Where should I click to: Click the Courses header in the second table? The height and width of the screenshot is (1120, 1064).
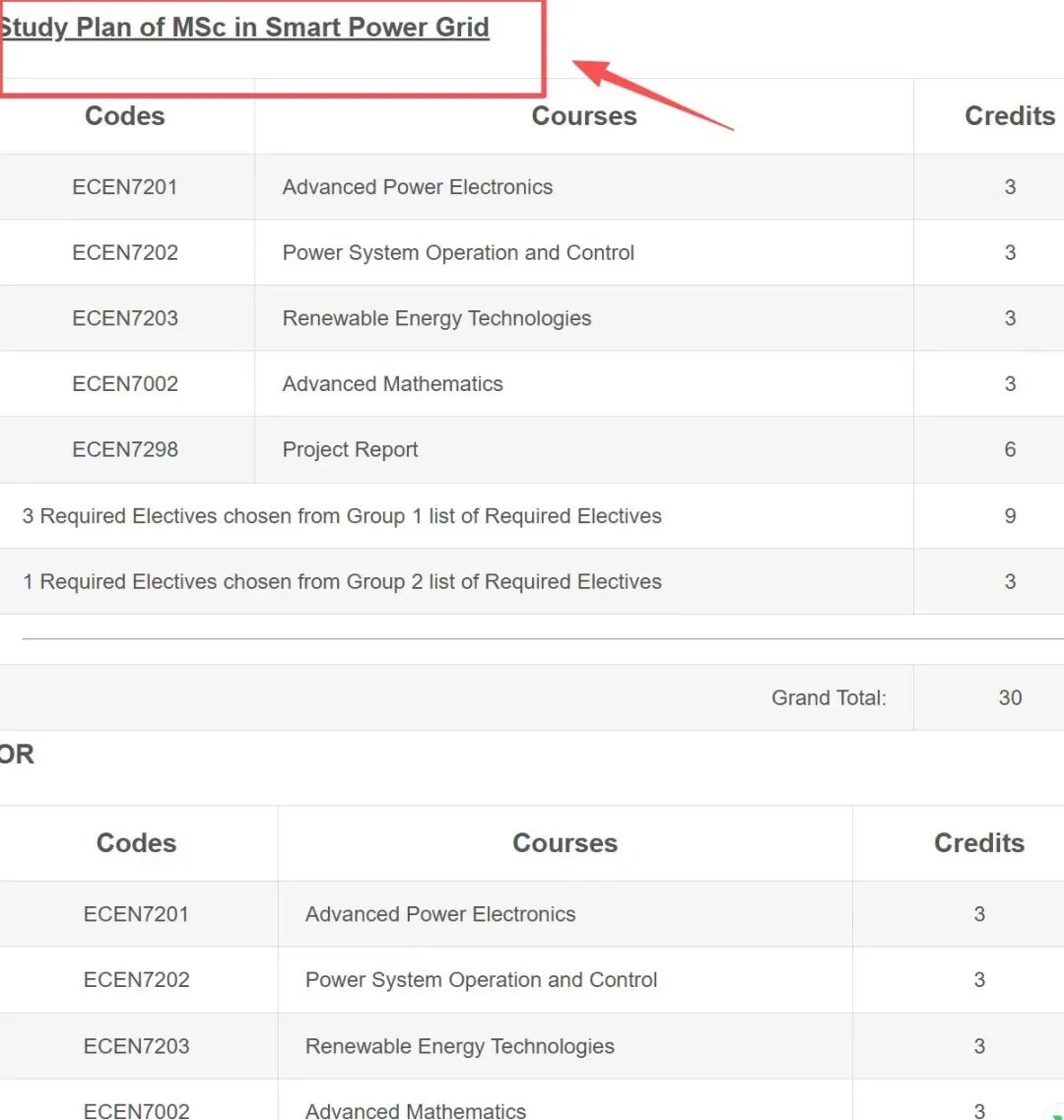coord(565,843)
